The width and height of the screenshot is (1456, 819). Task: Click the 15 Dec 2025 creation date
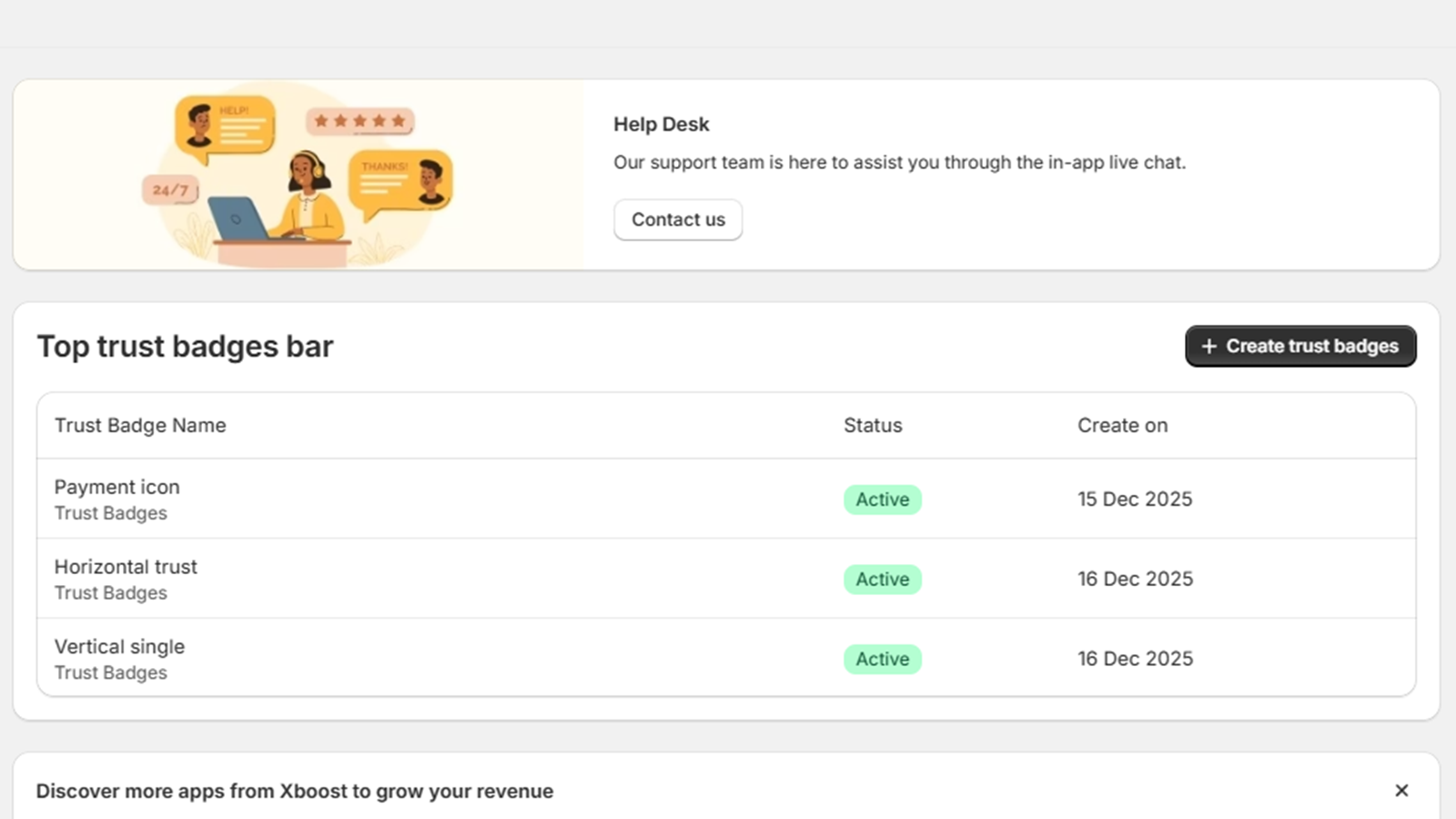[1135, 499]
